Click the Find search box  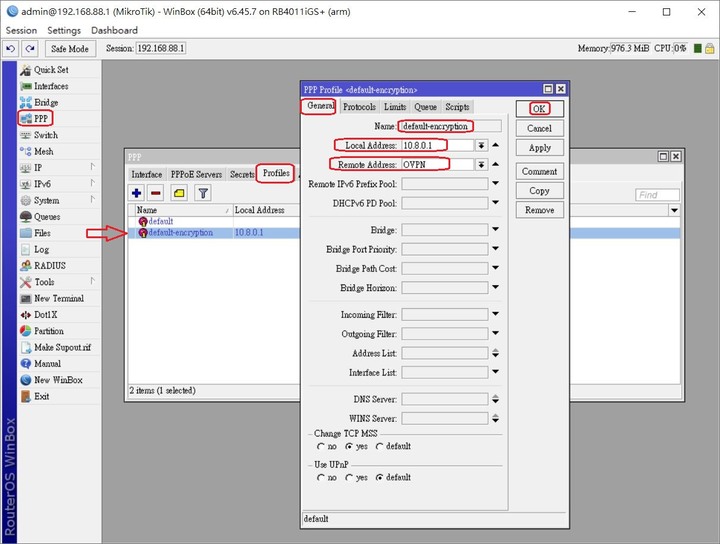[657, 195]
